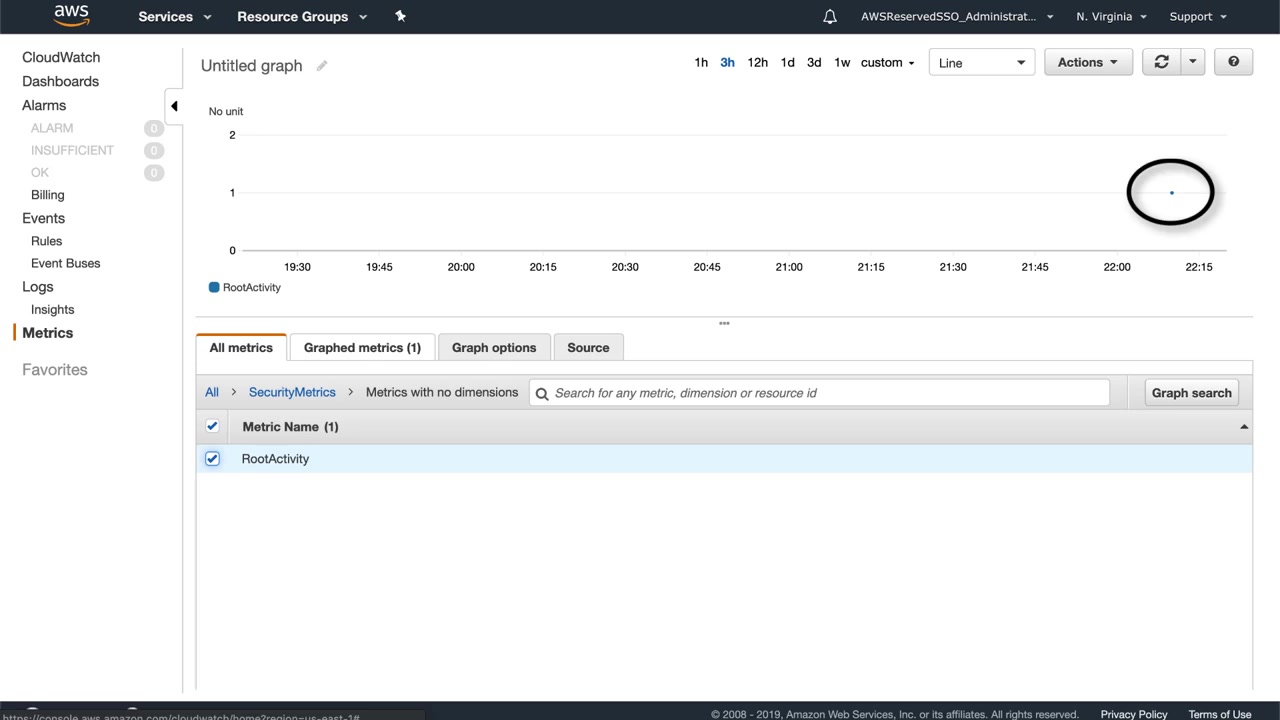The height and width of the screenshot is (720, 1280).
Task: Open Metrics in the sidebar
Action: tap(47, 333)
